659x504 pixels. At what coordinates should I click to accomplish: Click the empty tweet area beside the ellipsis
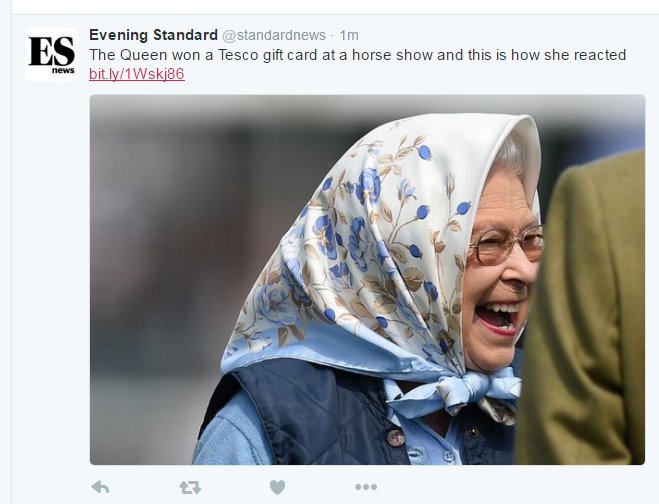504,487
